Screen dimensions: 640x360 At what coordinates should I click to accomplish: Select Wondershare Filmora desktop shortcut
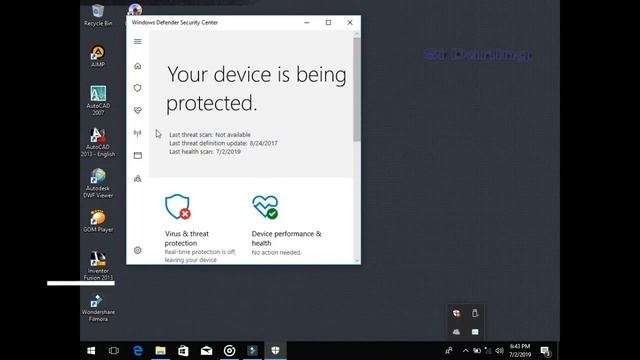coord(98,307)
